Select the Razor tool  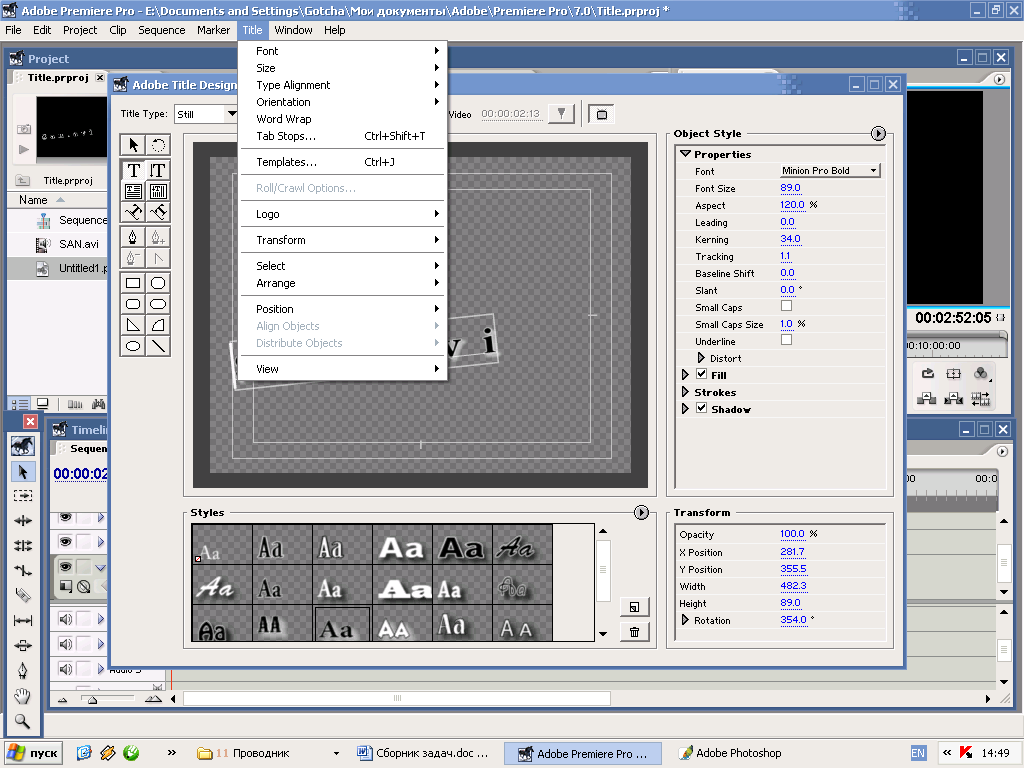coord(23,595)
